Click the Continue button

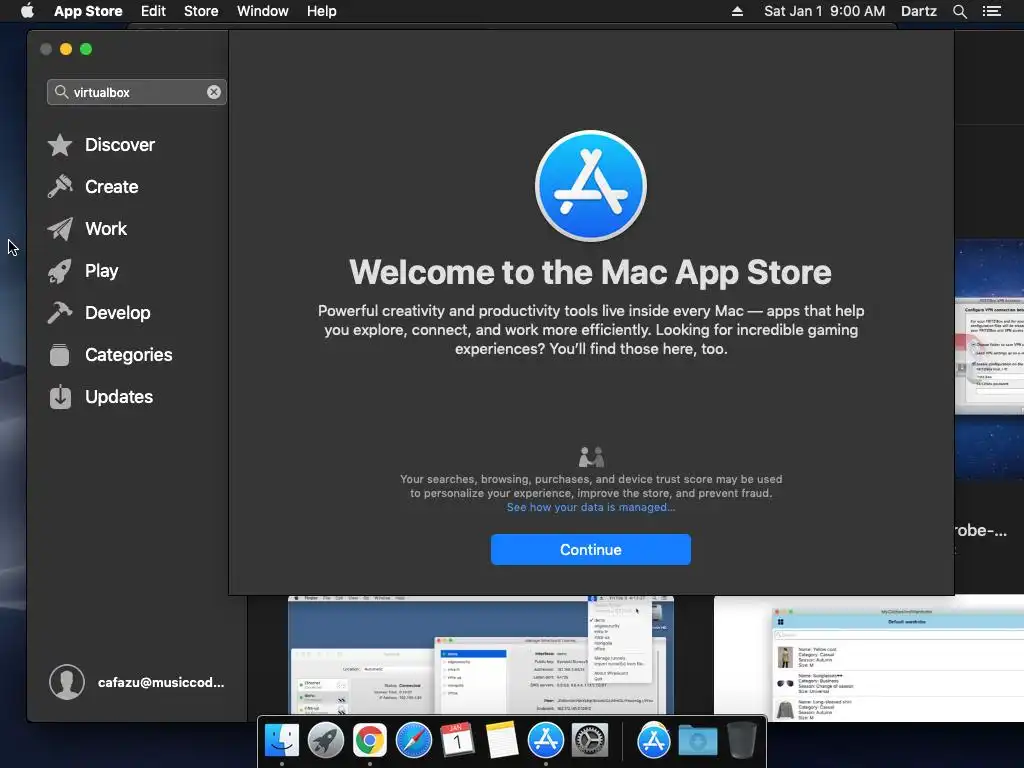click(x=590, y=549)
